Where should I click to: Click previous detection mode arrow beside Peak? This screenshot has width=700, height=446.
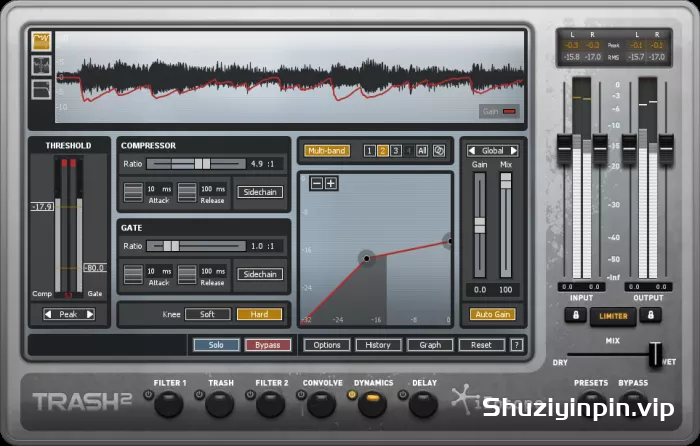(48, 314)
